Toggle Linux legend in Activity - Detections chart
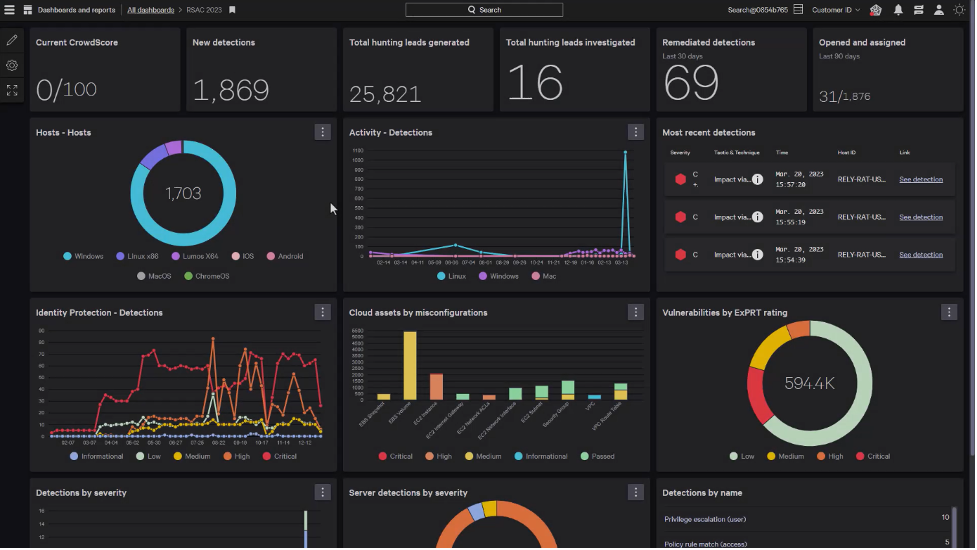Screen dimensions: 977x550 (452, 276)
